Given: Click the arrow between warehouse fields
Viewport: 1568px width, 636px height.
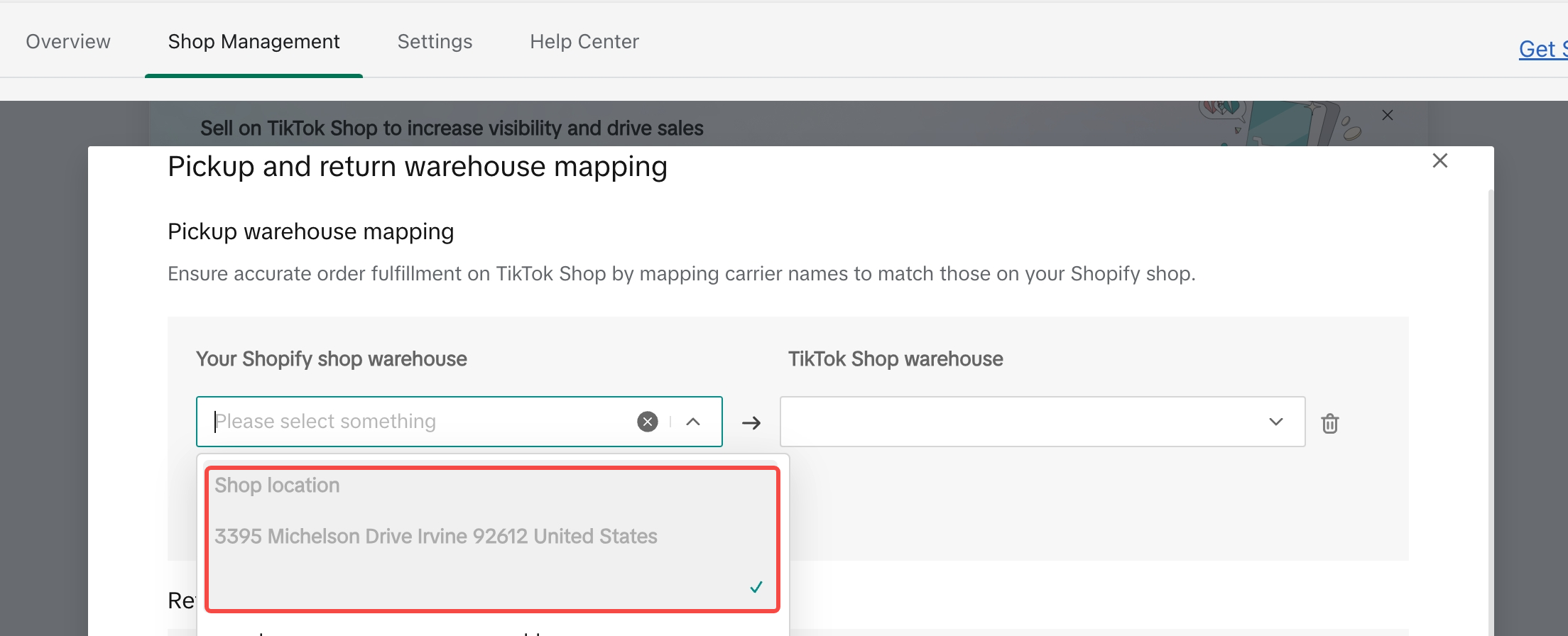Looking at the screenshot, I should 751,423.
